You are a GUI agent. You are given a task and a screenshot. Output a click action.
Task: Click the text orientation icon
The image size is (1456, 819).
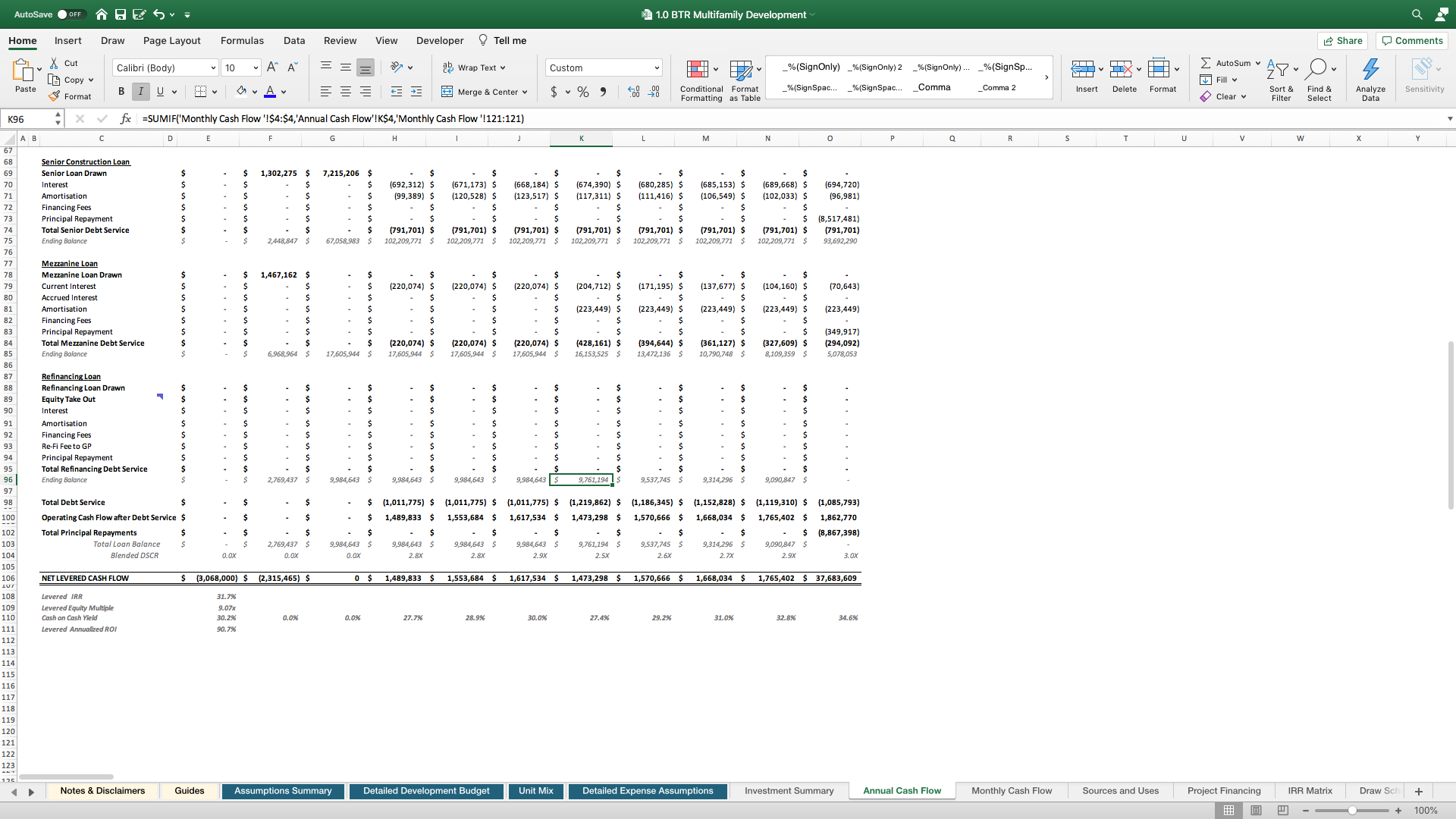point(397,67)
